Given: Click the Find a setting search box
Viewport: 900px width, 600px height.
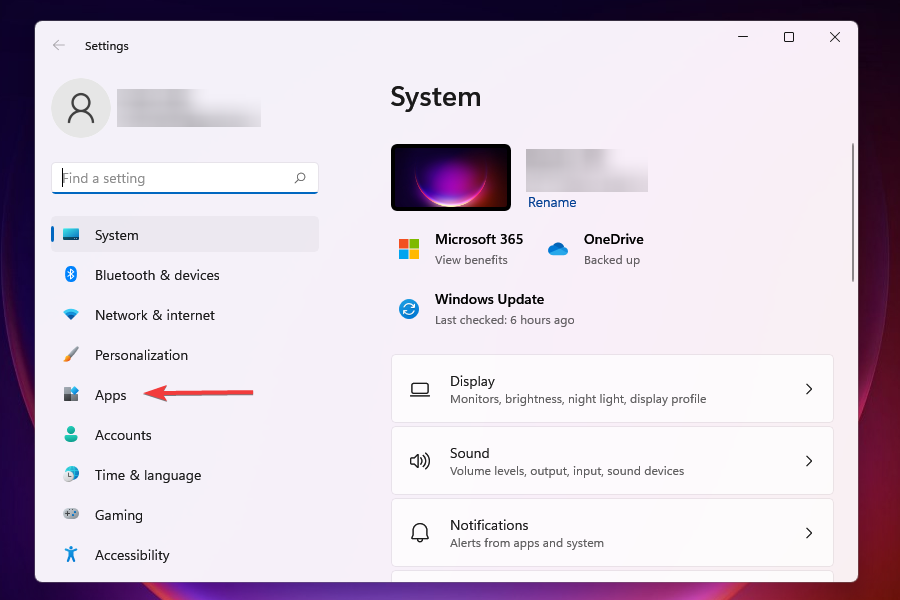Looking at the screenshot, I should coord(185,178).
